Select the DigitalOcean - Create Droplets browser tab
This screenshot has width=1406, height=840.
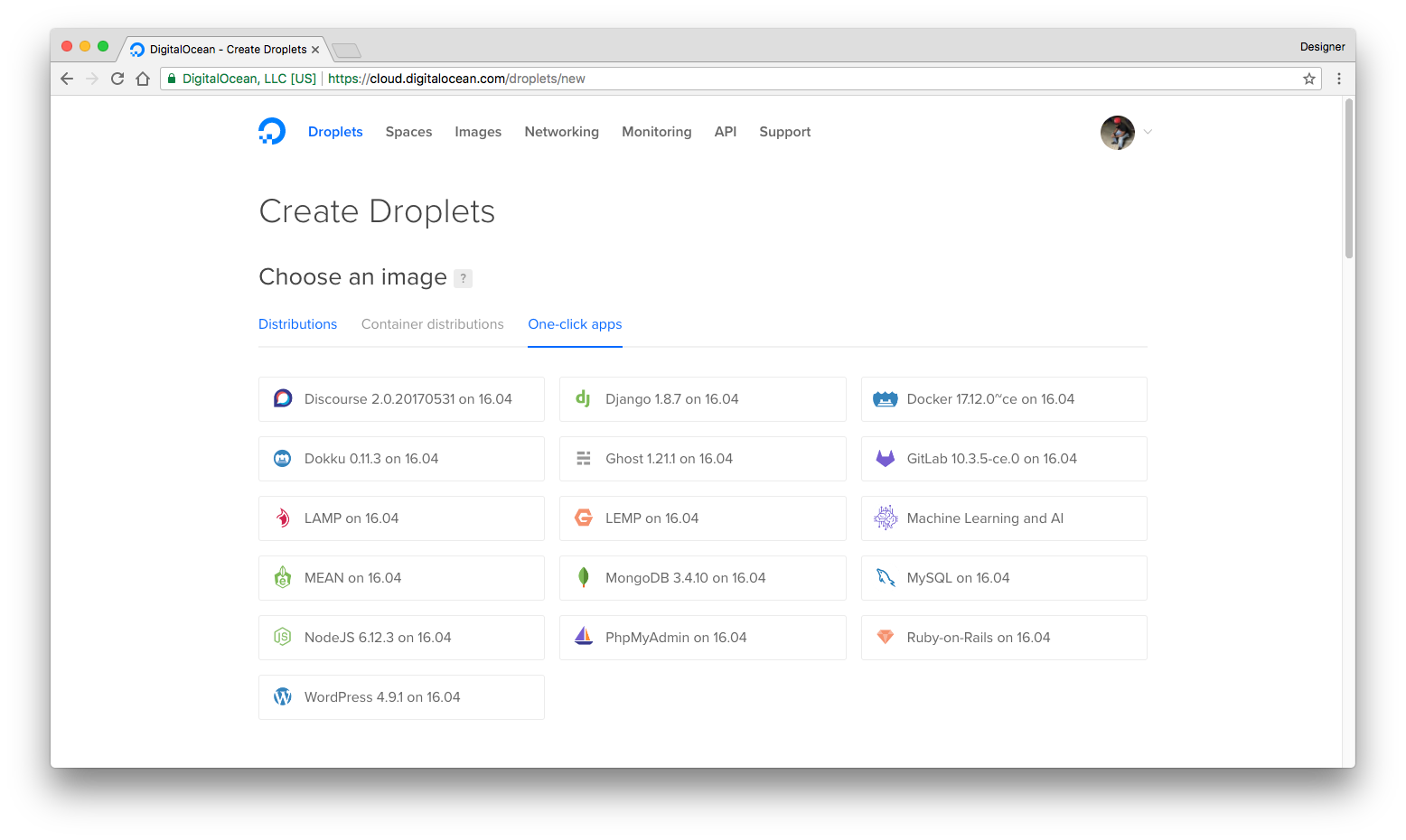(x=224, y=49)
